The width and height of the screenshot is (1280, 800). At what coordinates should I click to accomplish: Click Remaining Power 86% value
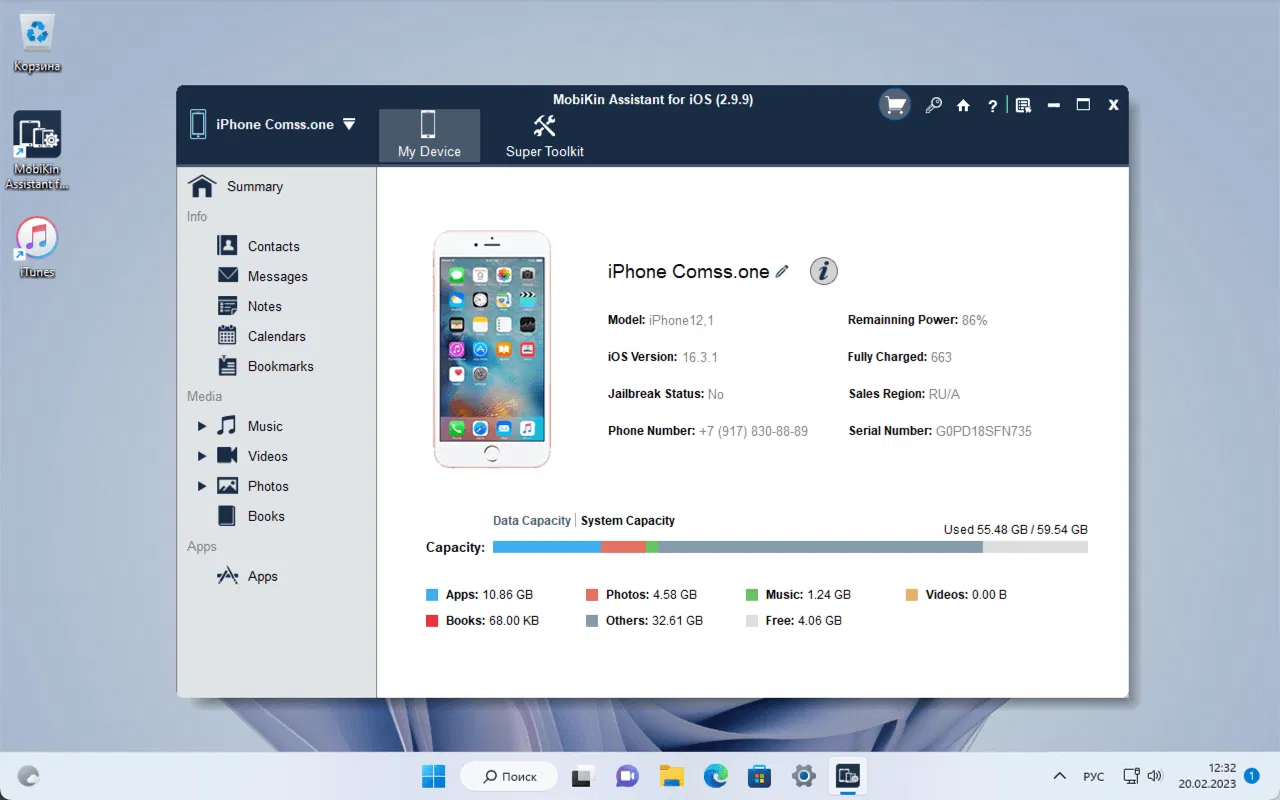click(975, 320)
